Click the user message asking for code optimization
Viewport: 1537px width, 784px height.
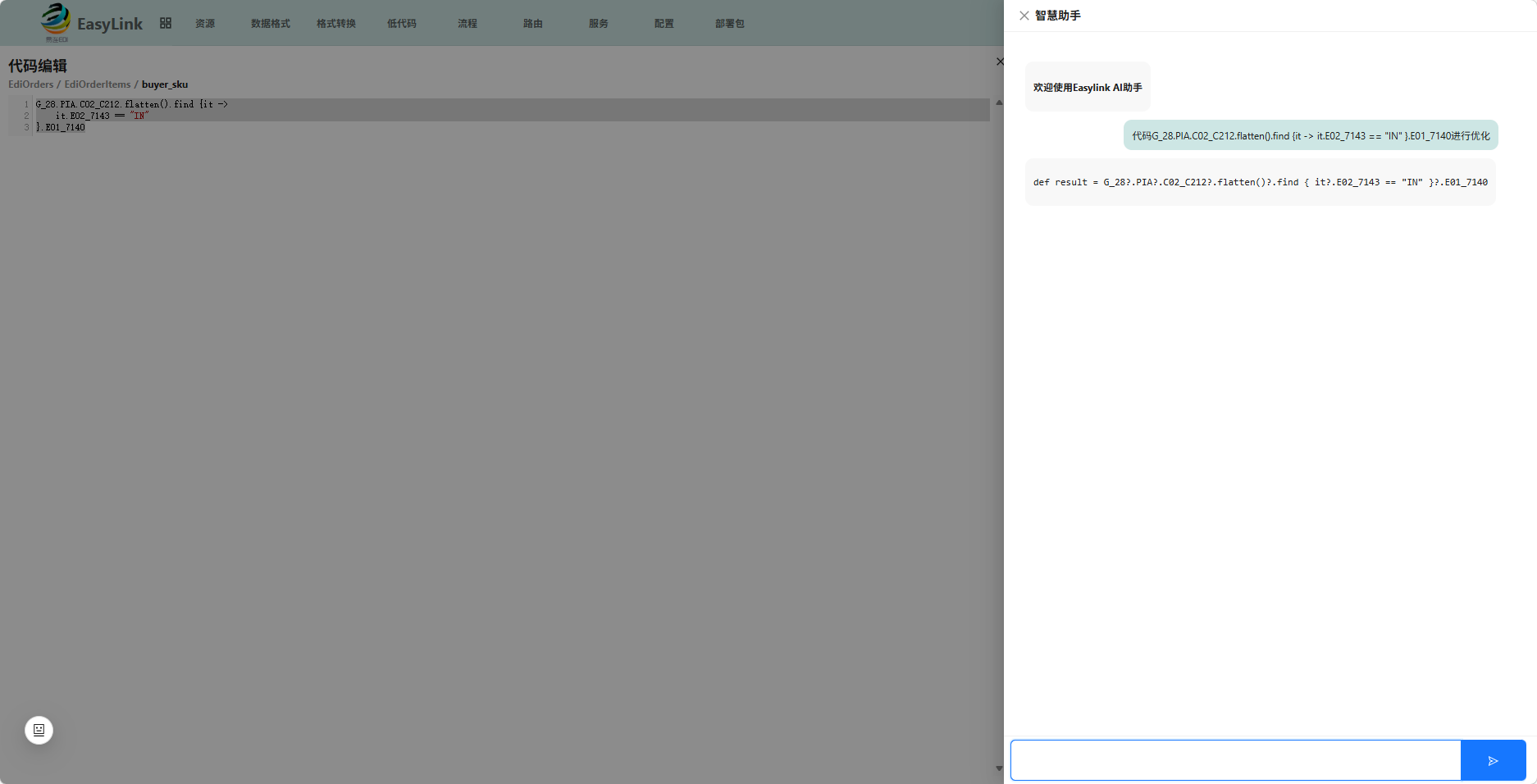(1311, 135)
